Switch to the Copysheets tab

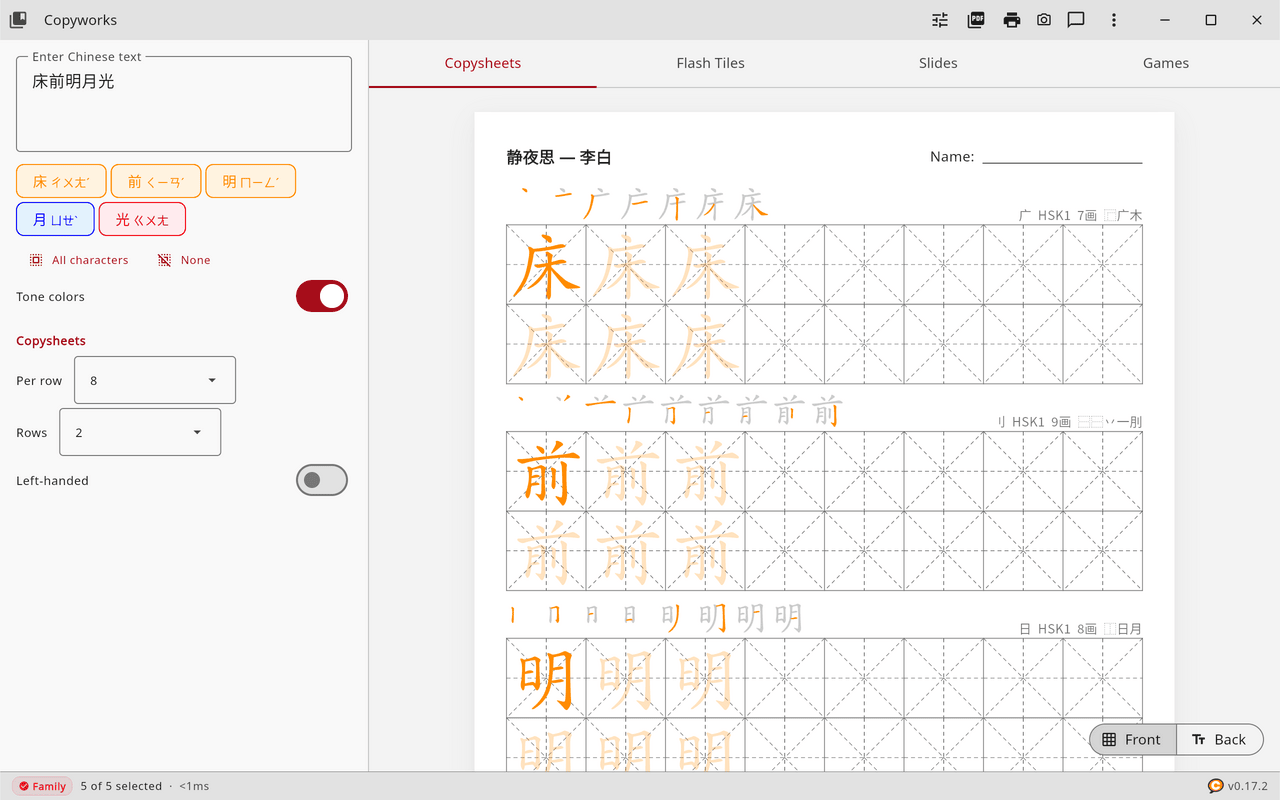pyautogui.click(x=483, y=63)
